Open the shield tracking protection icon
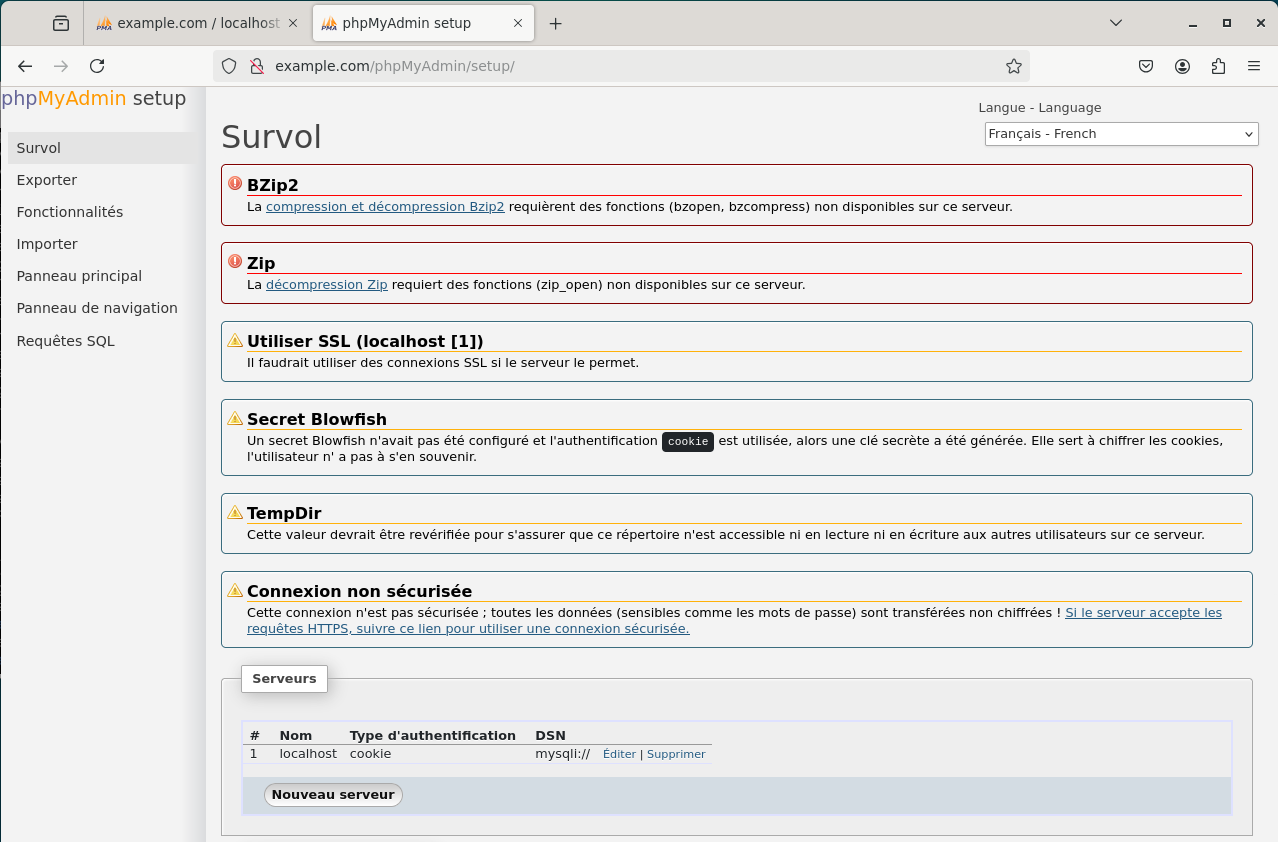 click(x=229, y=66)
